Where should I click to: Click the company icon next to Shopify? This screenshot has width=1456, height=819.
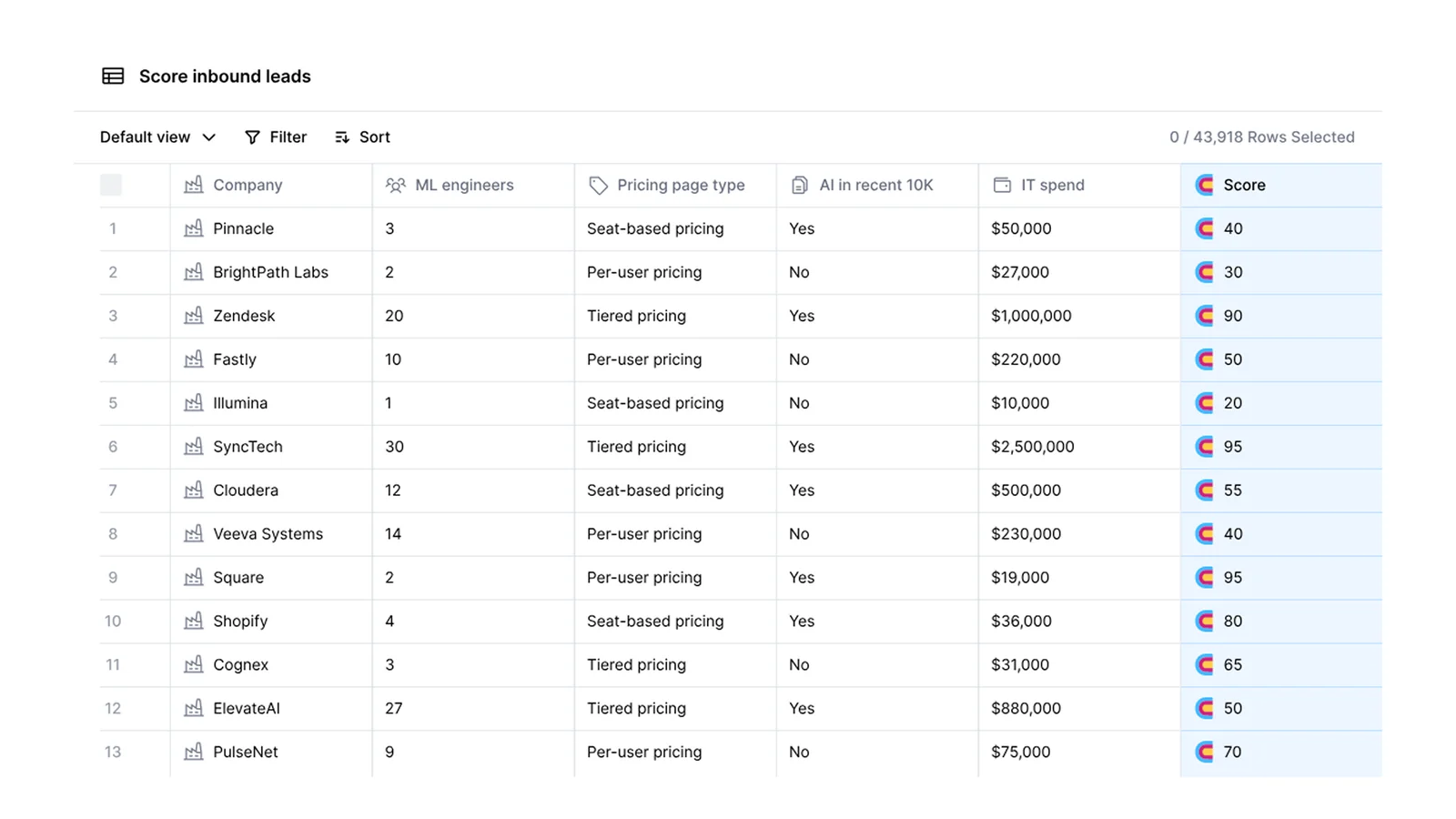(194, 622)
